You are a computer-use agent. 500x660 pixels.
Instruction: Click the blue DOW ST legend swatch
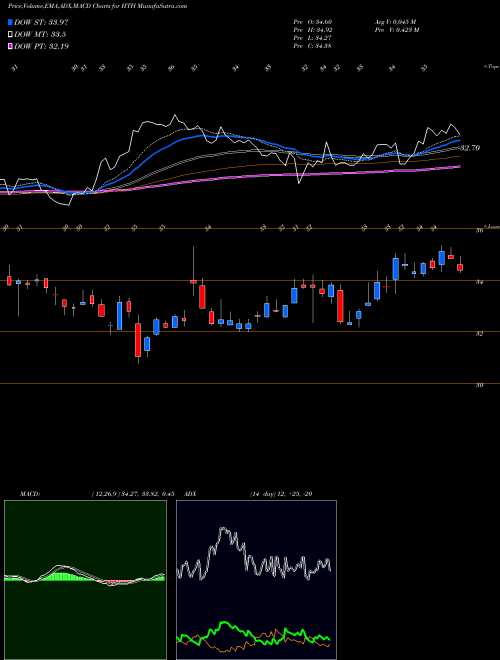point(10,22)
